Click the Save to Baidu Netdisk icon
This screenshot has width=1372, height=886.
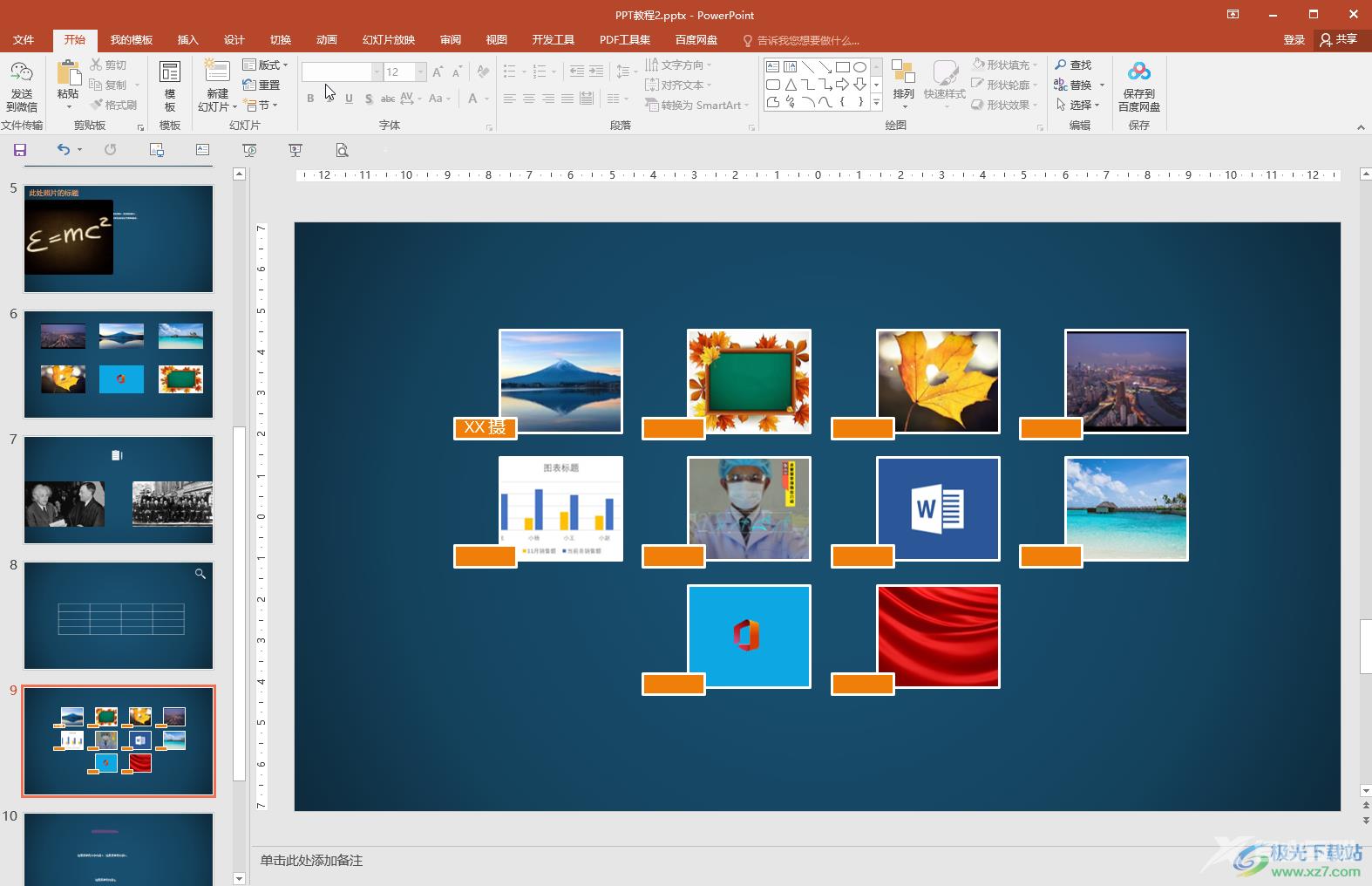point(1138,73)
